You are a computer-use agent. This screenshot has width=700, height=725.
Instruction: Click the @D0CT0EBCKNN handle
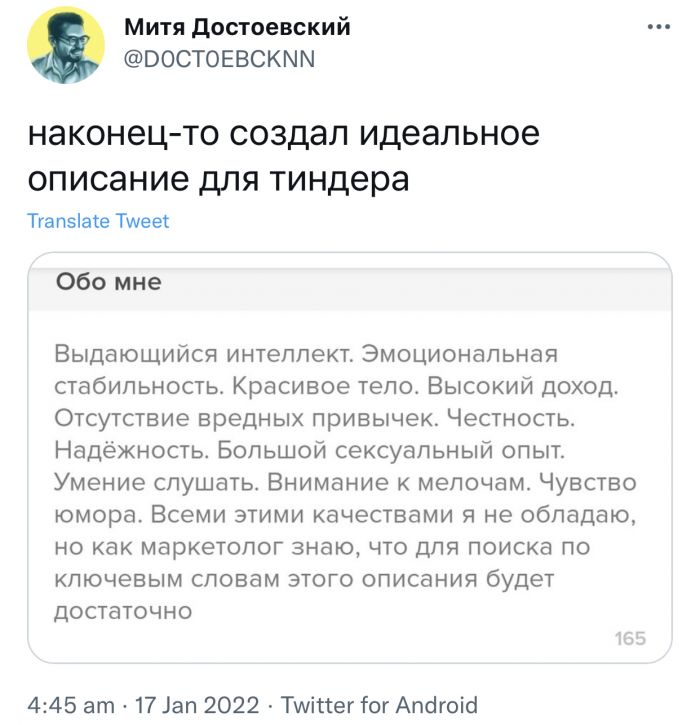click(219, 59)
